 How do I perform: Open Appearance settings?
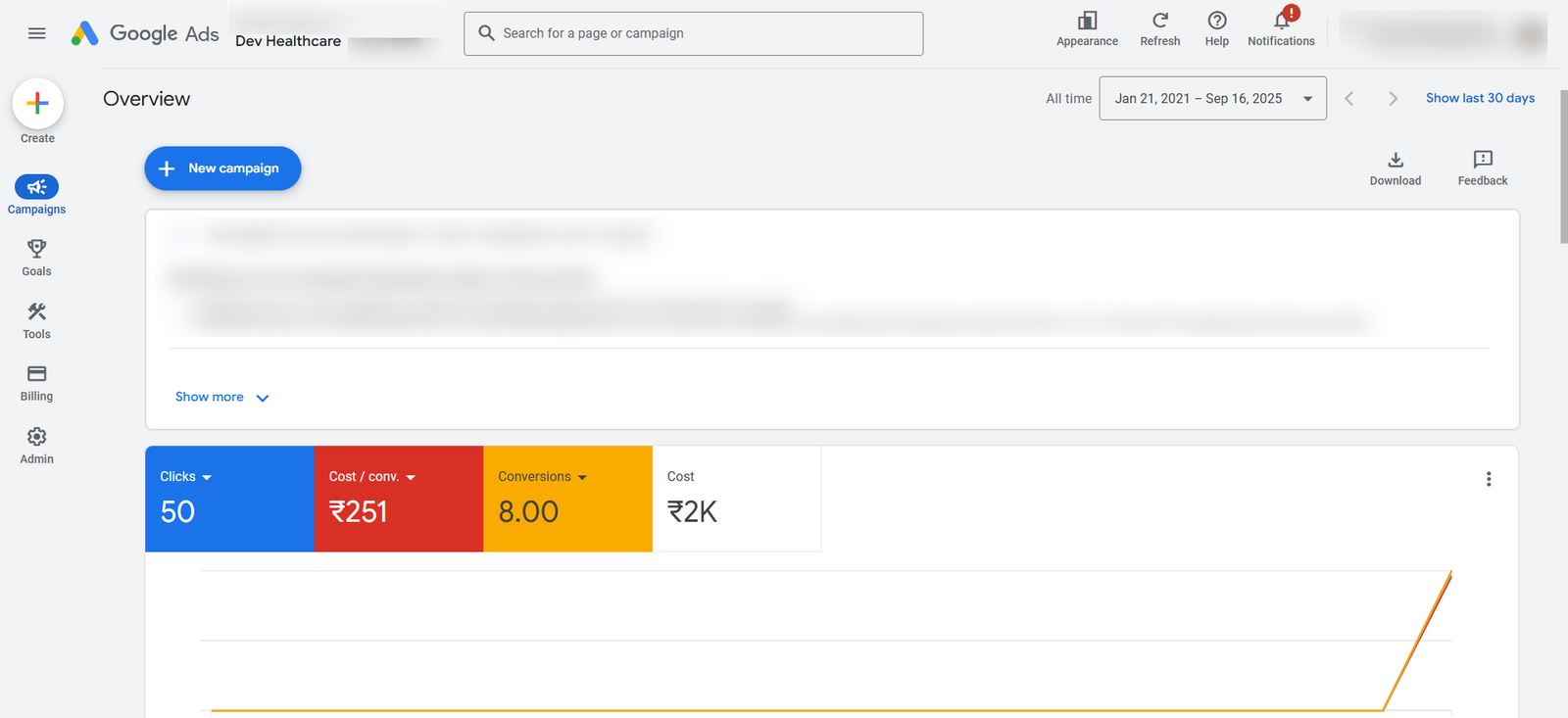click(1087, 22)
